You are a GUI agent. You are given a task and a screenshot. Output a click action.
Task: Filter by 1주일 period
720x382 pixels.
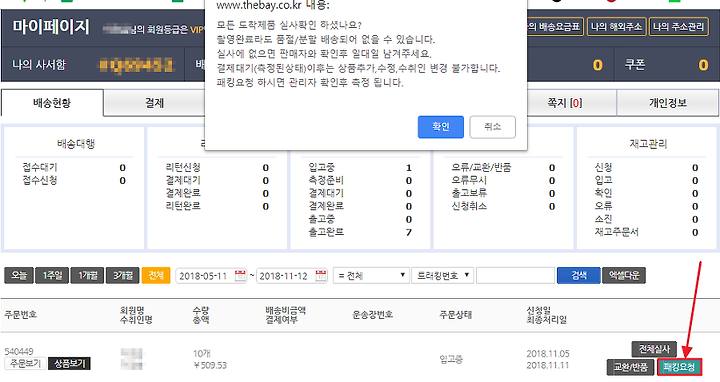(52, 275)
